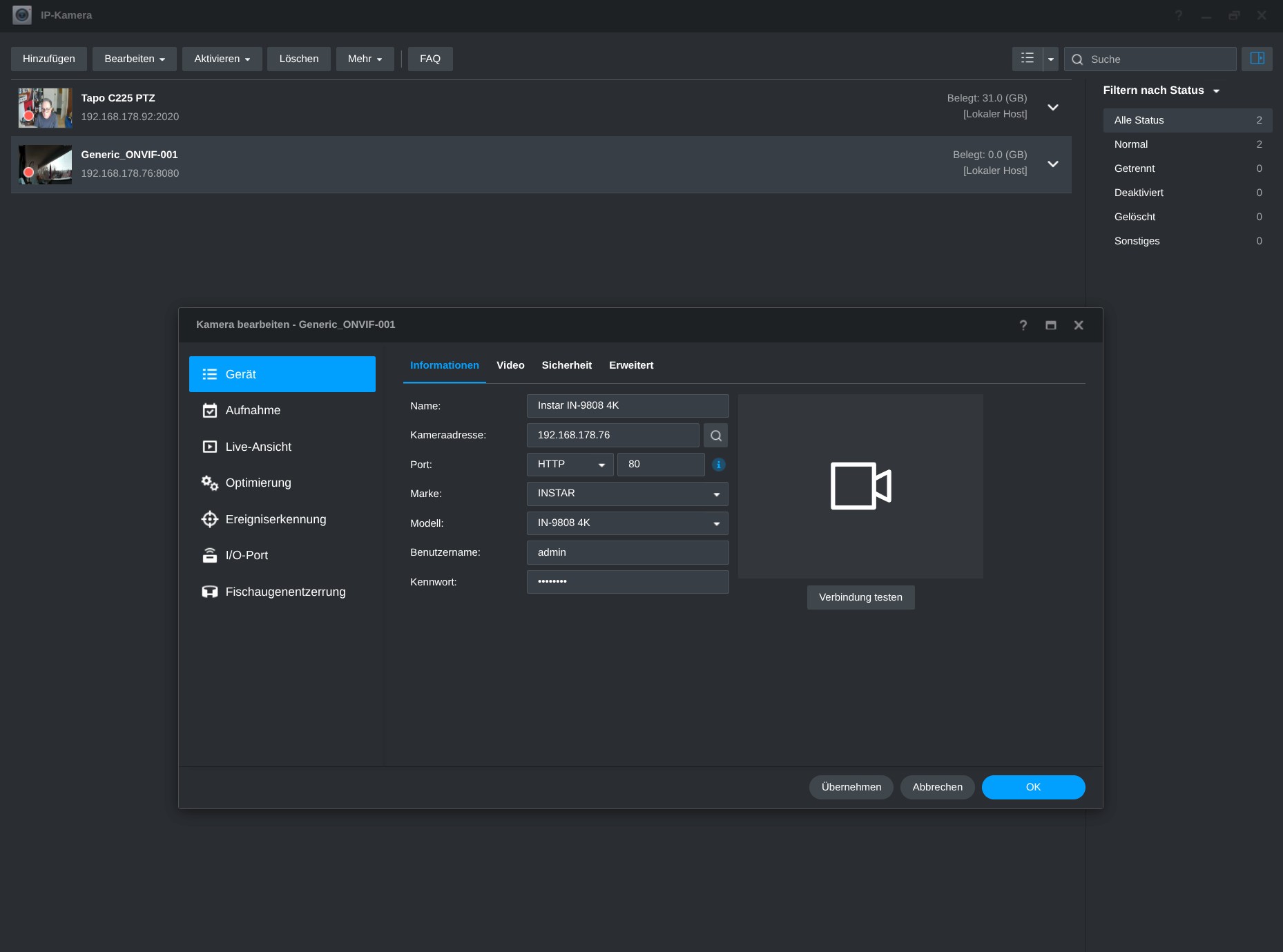The width and height of the screenshot is (1283, 952).
Task: Open the Marke INSTAR dropdown
Action: (627, 494)
